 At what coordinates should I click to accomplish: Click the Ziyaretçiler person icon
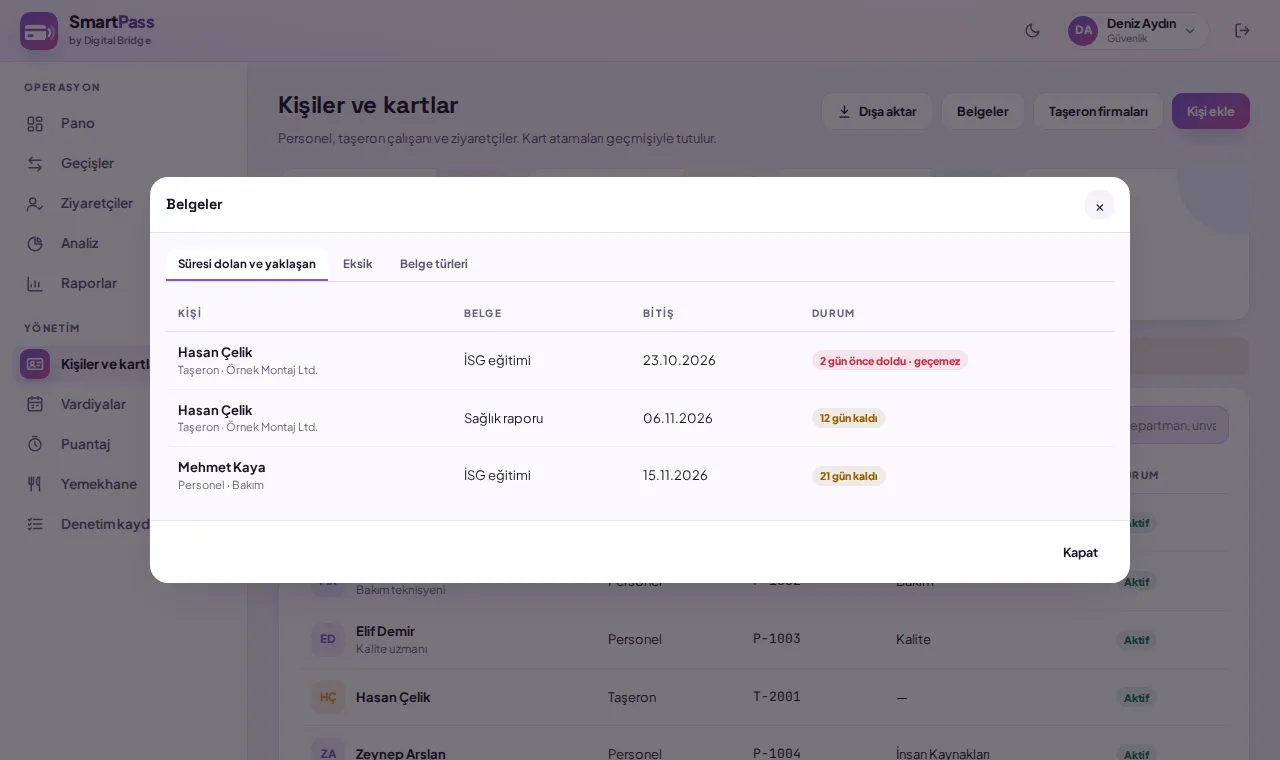point(35,204)
